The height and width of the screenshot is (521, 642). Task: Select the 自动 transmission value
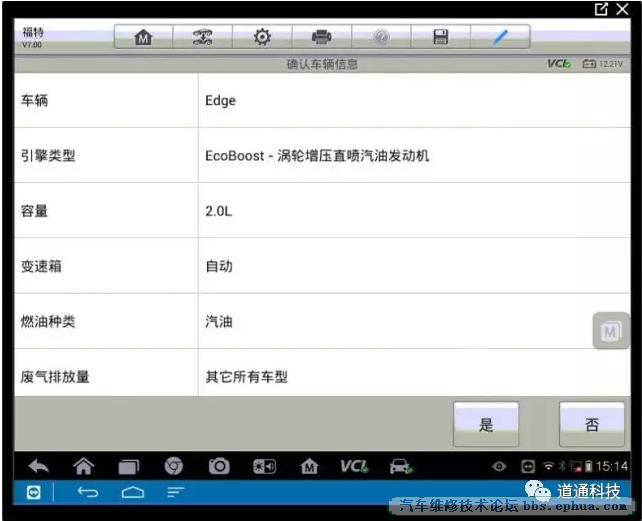coord(219,266)
